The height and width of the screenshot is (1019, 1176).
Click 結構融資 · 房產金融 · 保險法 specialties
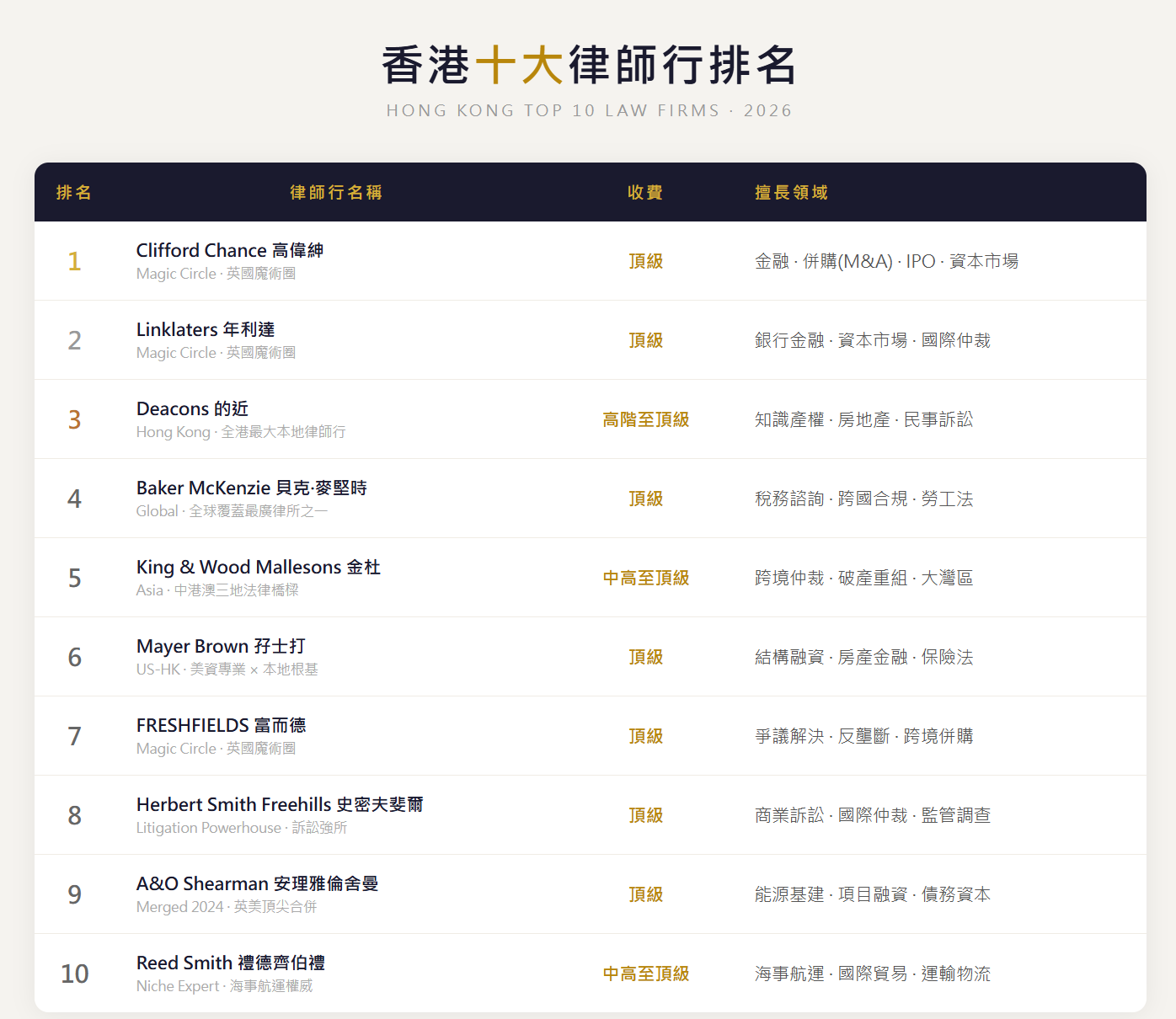863,657
